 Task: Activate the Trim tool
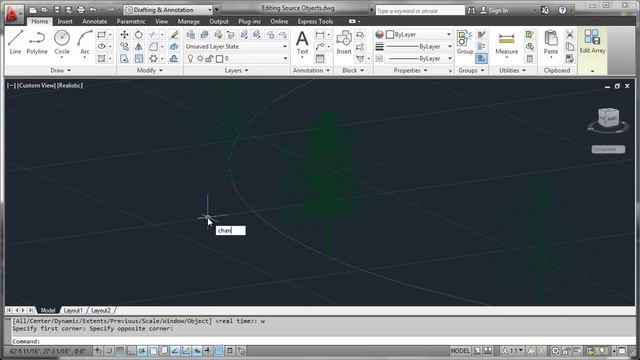[x=153, y=35]
